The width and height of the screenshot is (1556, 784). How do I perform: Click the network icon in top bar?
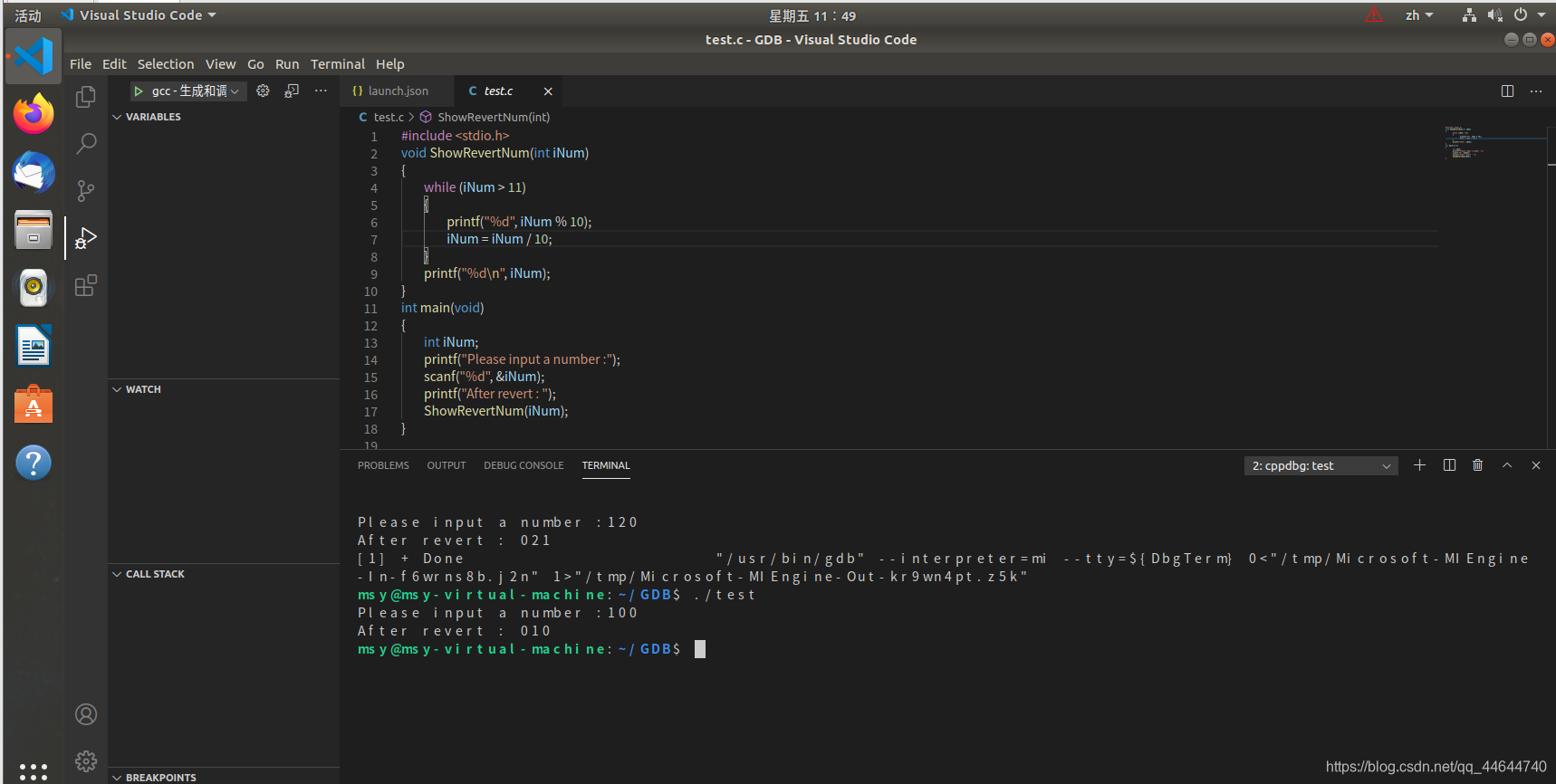click(x=1469, y=15)
